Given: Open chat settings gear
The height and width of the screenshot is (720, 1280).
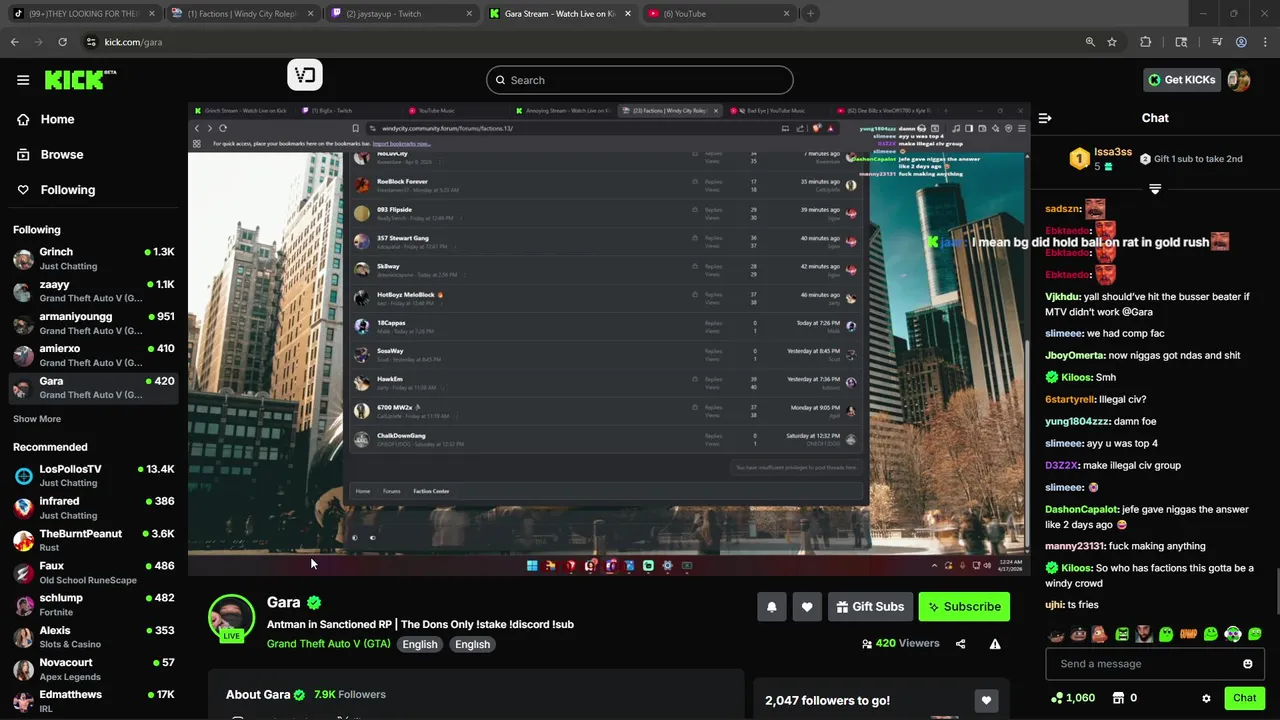Looking at the screenshot, I should click(x=1206, y=698).
